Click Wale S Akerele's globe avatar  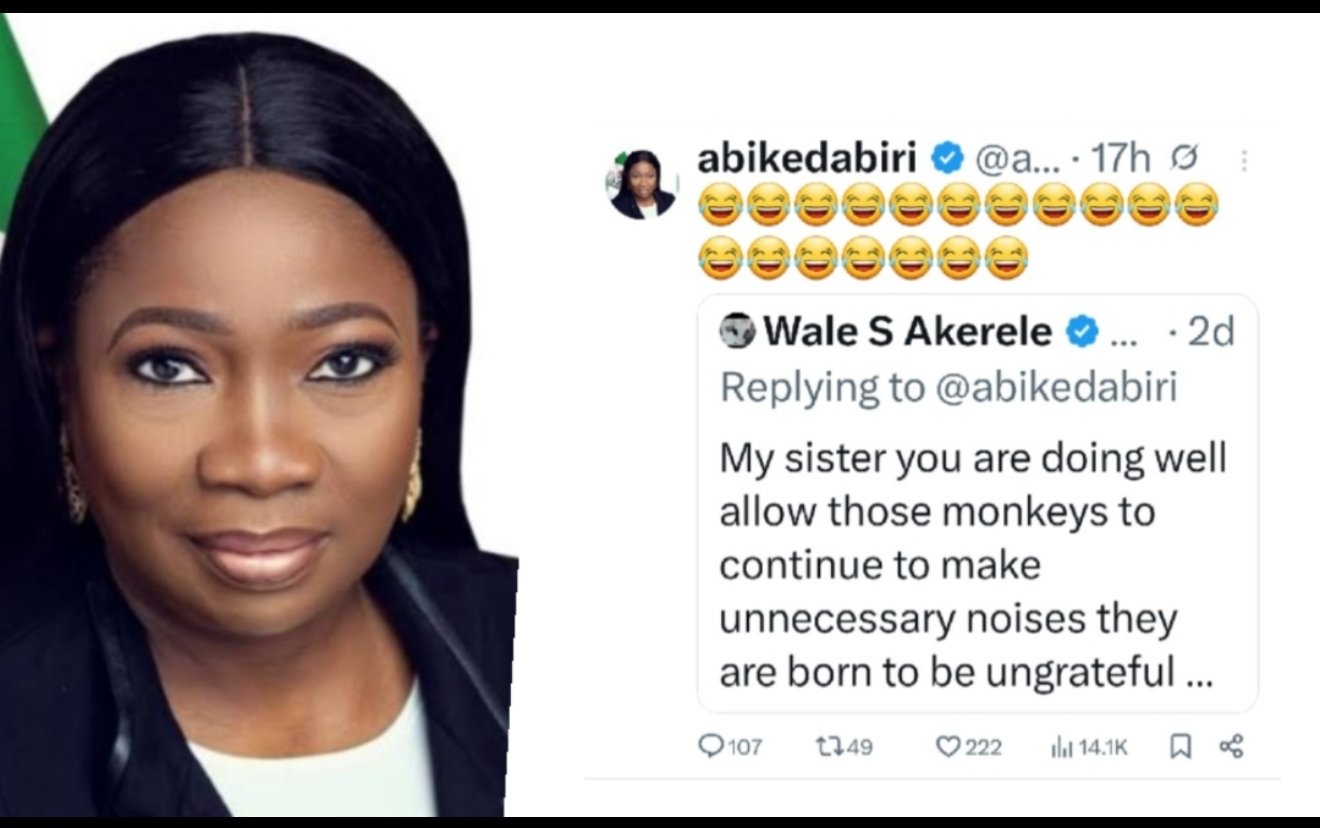[737, 331]
